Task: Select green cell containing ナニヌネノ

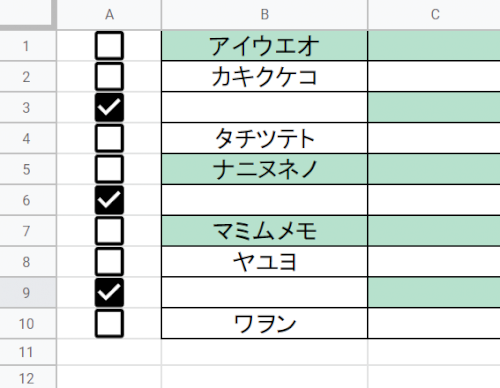Action: click(265, 169)
